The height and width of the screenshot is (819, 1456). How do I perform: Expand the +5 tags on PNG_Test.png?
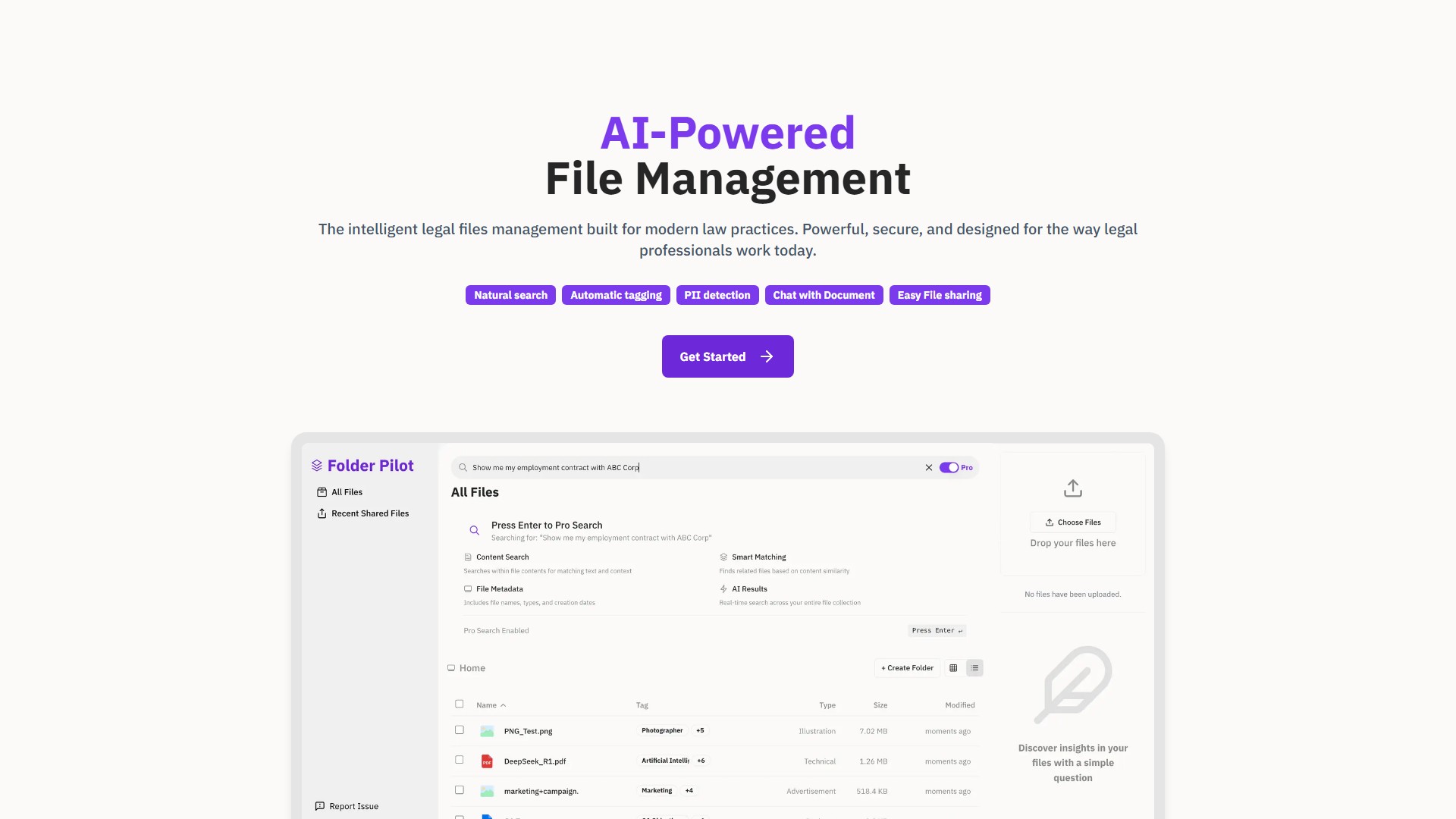click(699, 730)
